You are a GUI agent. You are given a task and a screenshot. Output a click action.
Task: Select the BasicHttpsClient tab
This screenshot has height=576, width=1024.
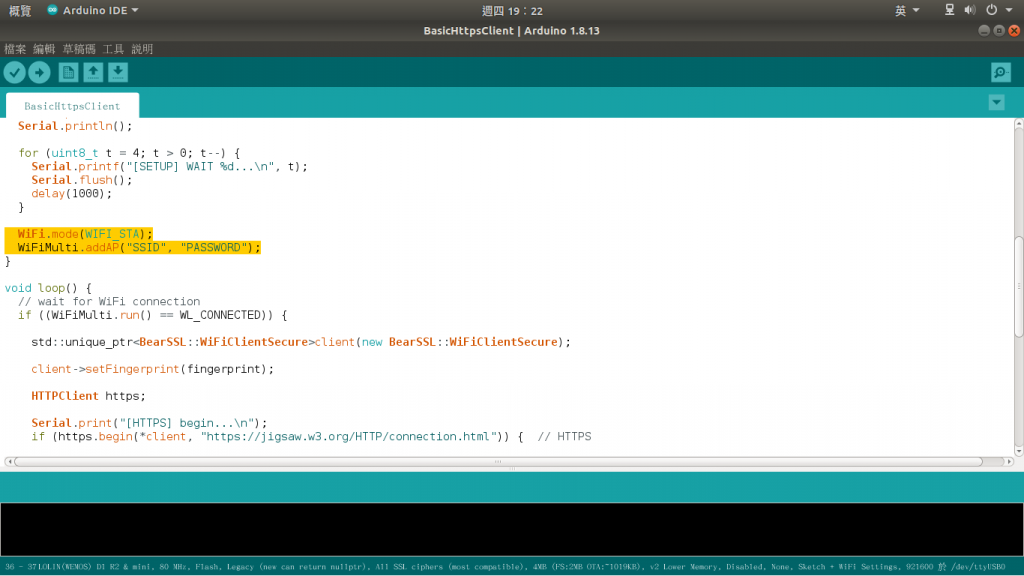72,106
